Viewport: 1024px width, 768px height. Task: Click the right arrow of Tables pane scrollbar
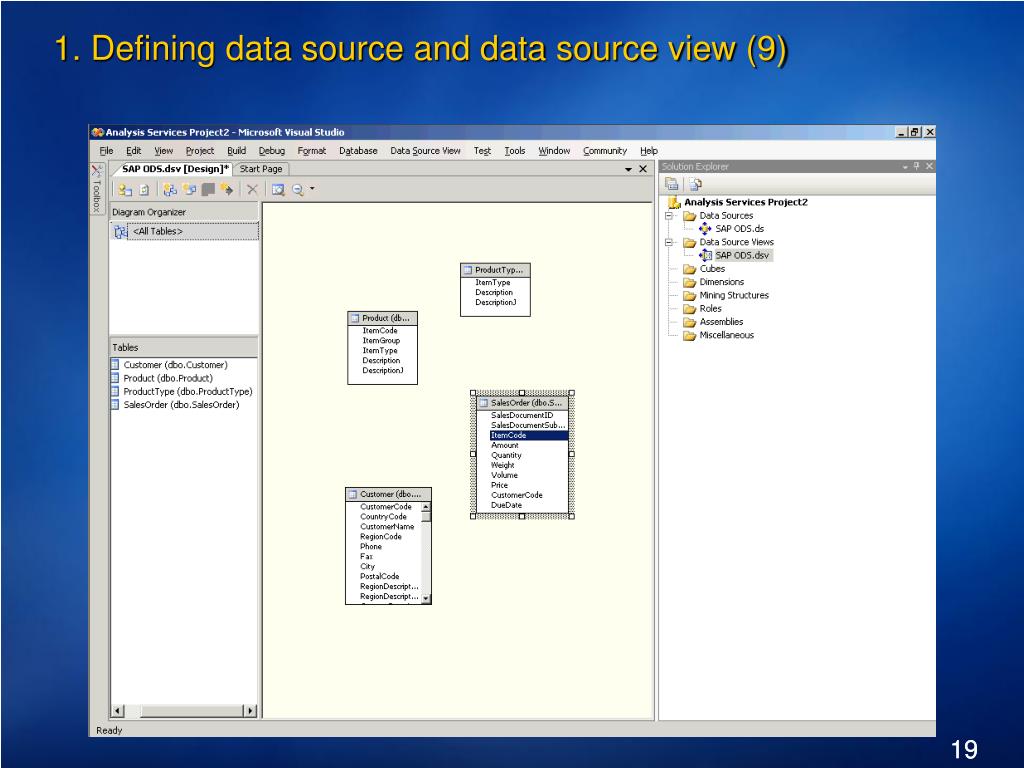250,711
